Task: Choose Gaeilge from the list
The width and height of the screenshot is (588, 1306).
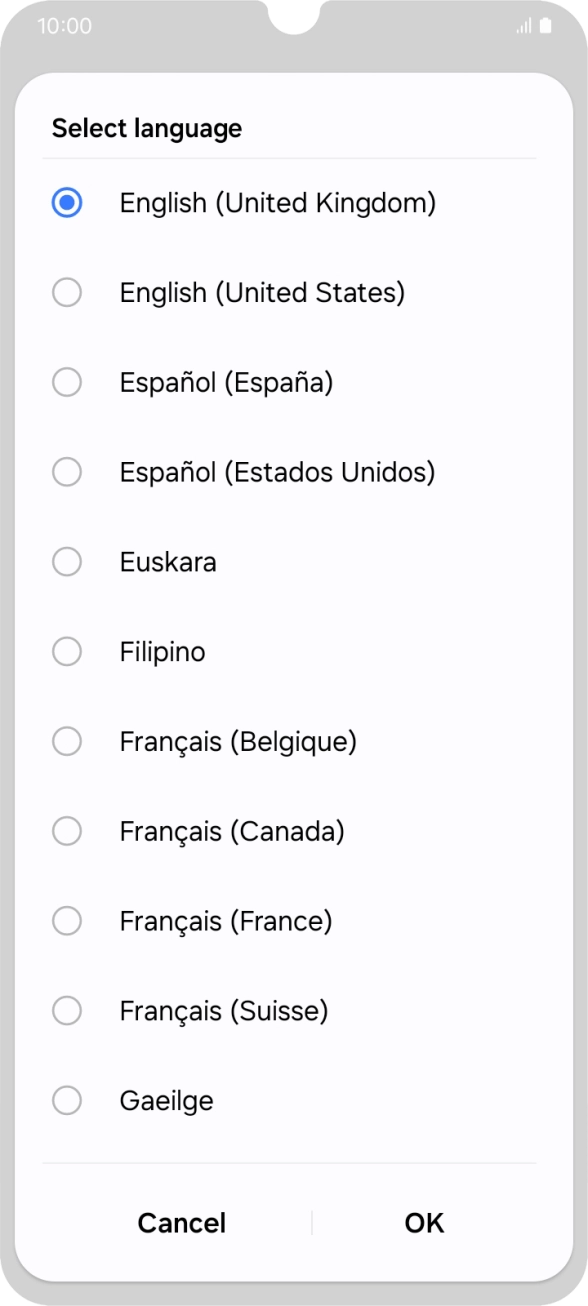Action: tap(67, 1100)
